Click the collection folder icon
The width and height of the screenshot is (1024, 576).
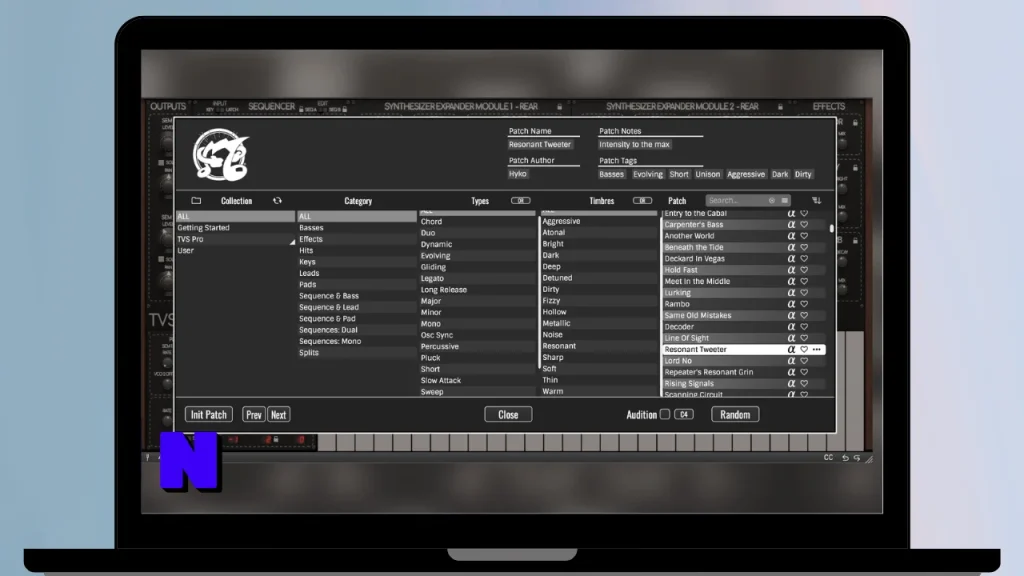pyautogui.click(x=196, y=200)
